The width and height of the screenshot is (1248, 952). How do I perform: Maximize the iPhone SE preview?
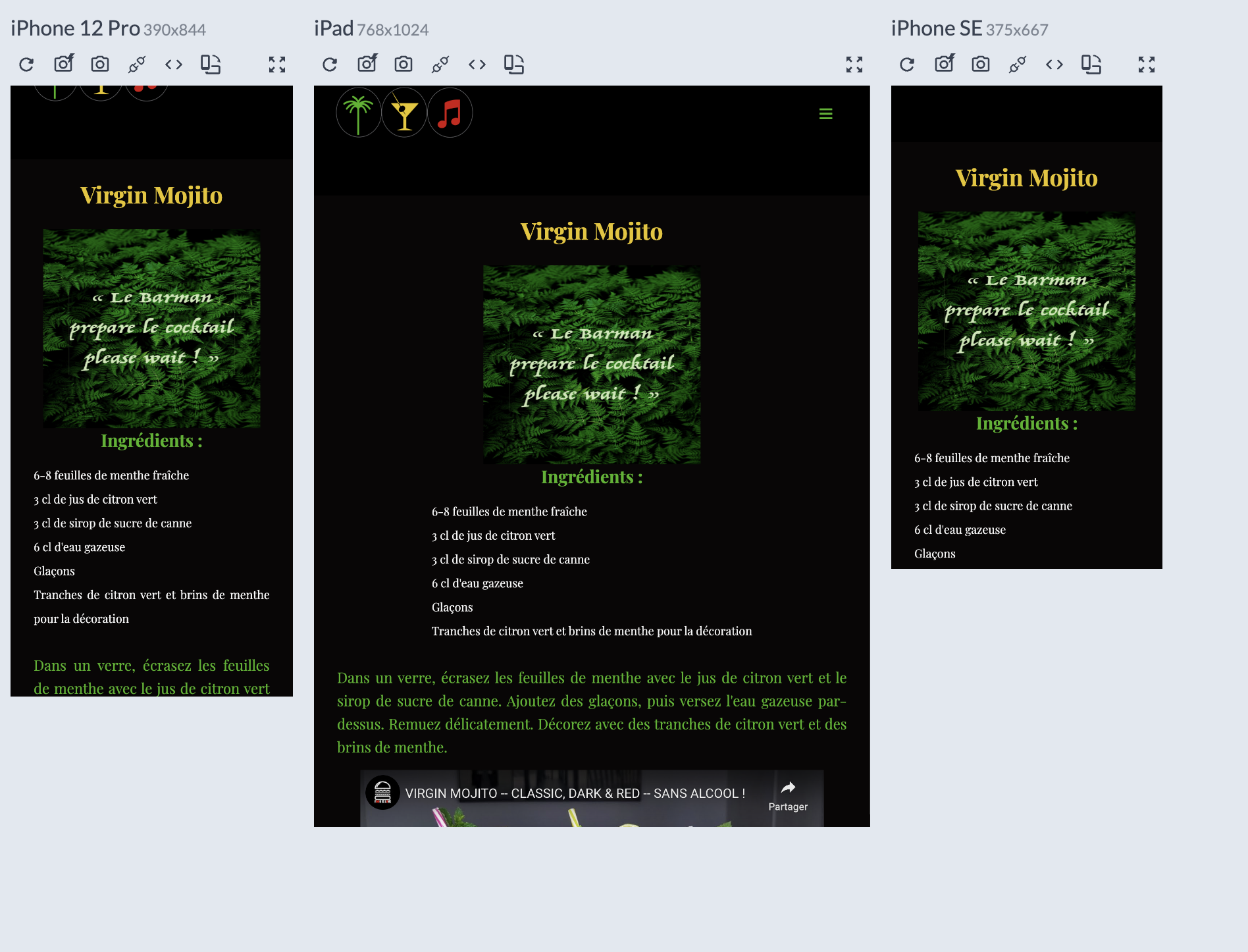coord(1147,65)
